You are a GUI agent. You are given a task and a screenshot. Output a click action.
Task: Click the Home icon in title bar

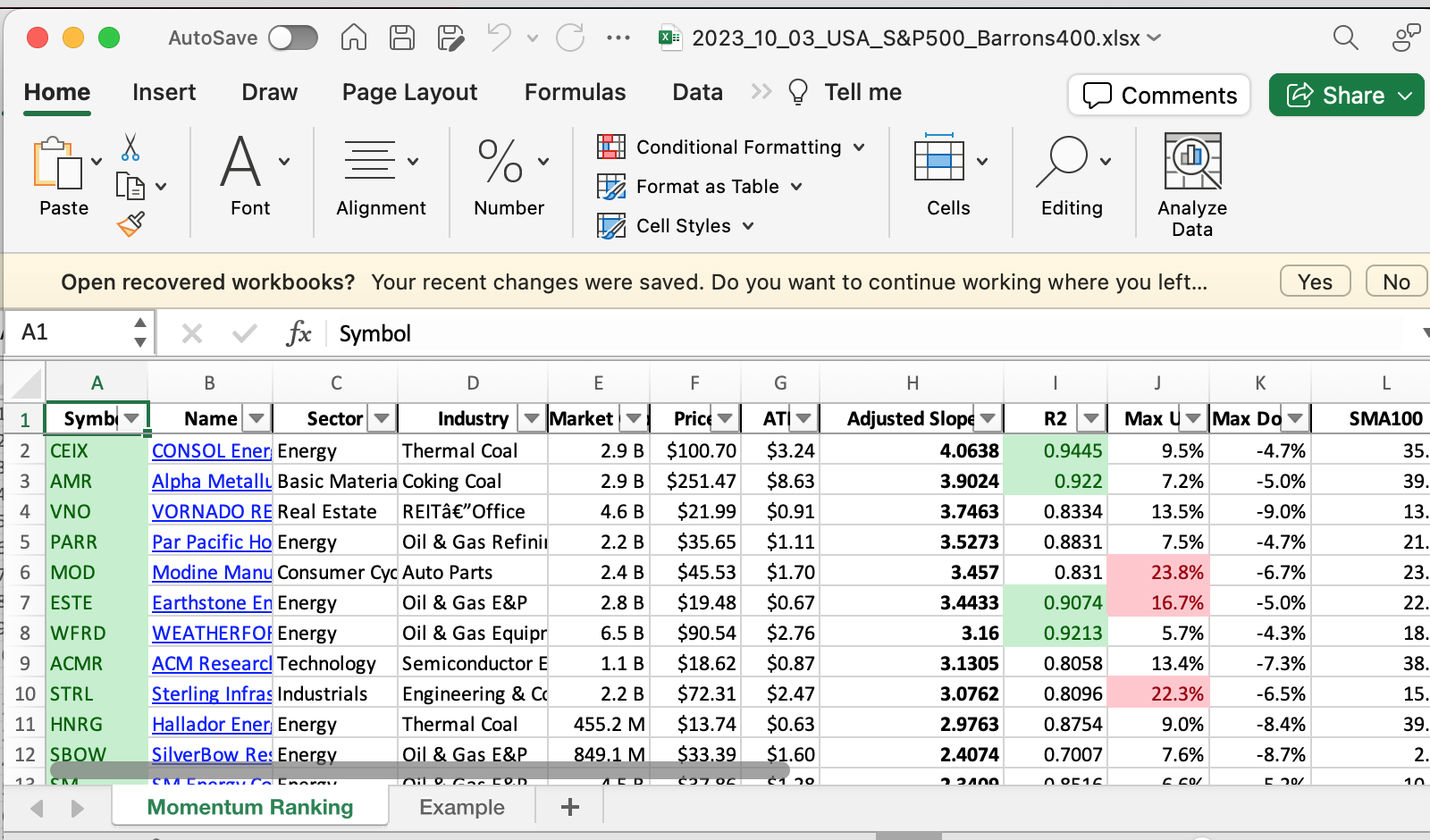pos(354,38)
